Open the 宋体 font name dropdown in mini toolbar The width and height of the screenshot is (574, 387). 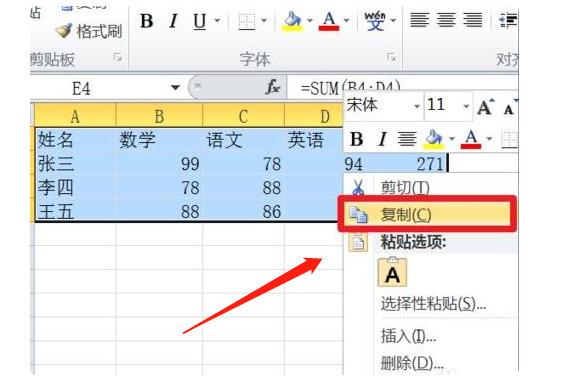click(417, 107)
